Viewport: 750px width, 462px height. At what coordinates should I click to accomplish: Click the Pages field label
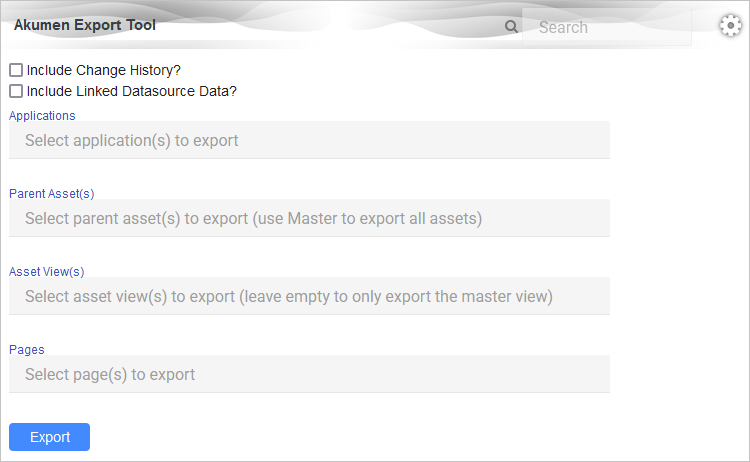[27, 349]
